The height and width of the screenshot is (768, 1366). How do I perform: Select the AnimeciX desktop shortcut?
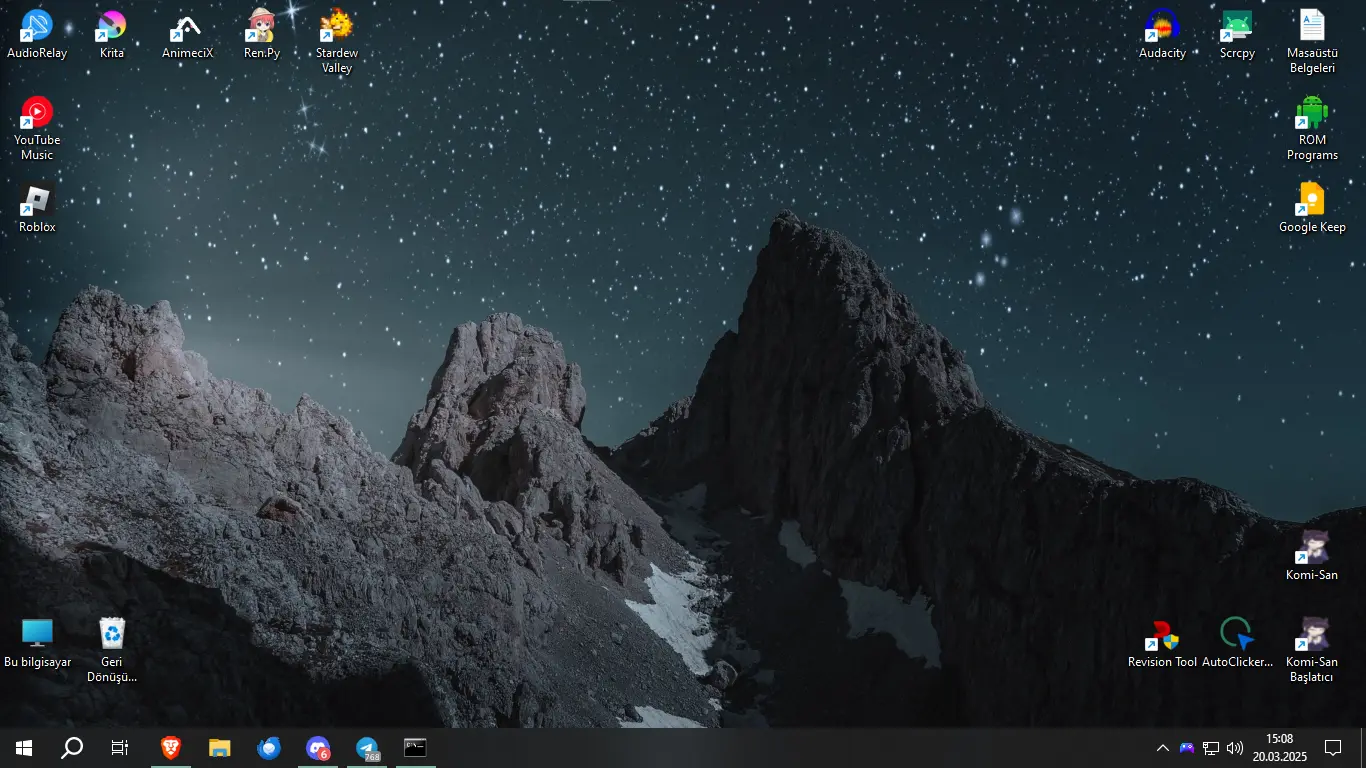(x=187, y=34)
